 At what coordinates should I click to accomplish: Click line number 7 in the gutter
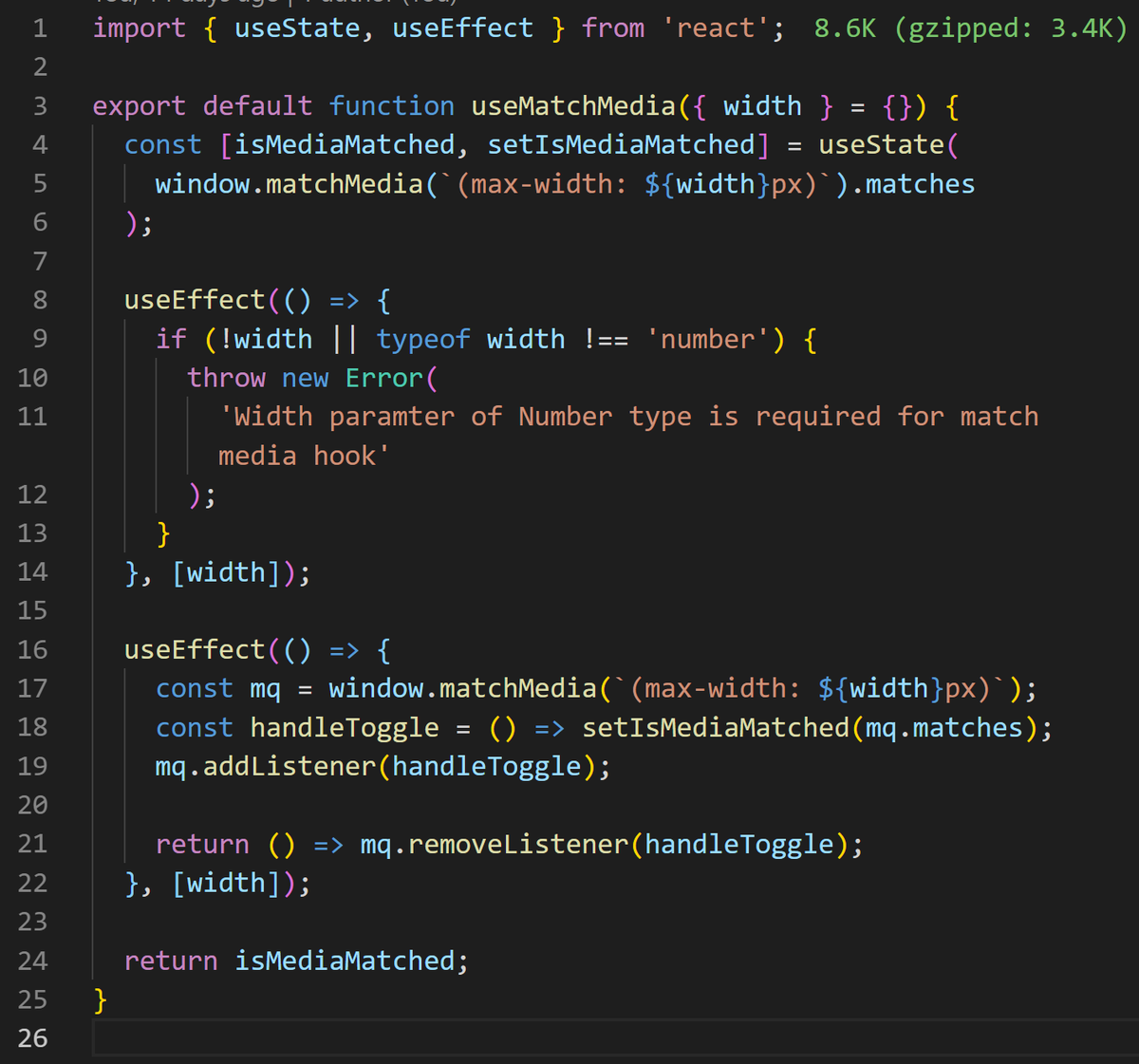coord(40,262)
